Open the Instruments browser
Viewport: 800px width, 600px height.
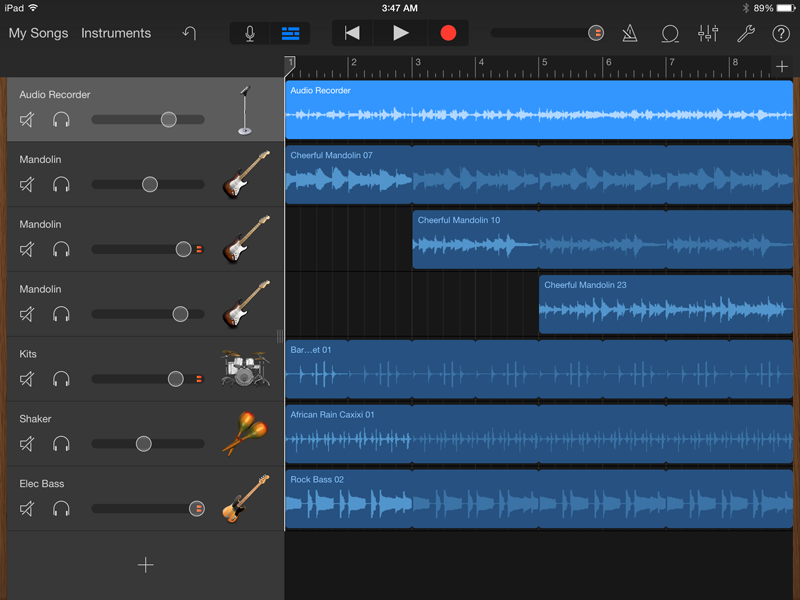[x=116, y=33]
